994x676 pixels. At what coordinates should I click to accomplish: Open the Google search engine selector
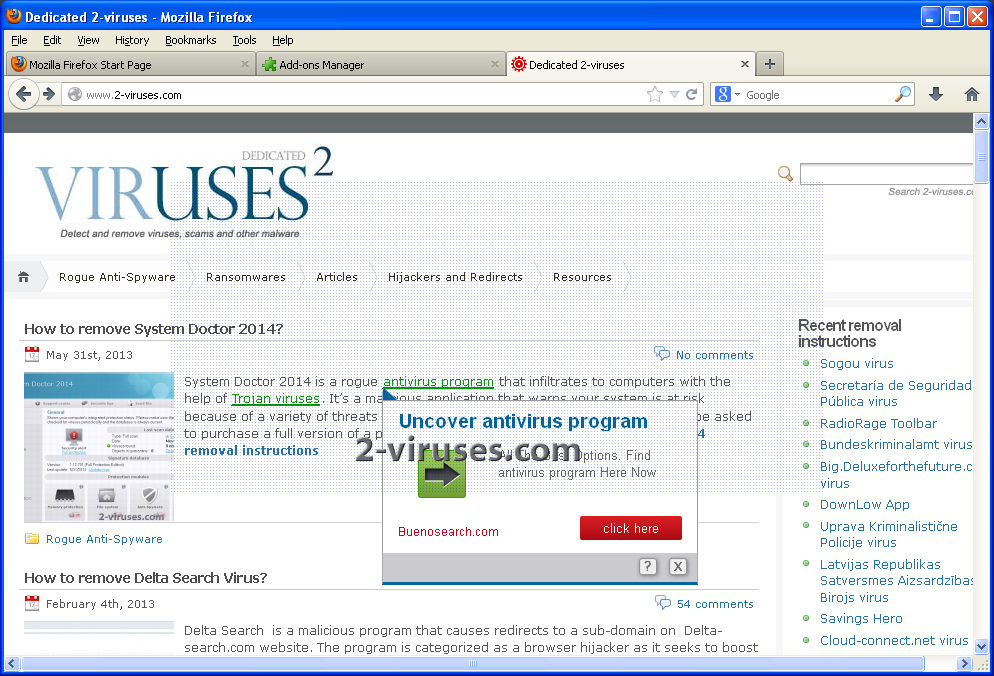pos(726,94)
